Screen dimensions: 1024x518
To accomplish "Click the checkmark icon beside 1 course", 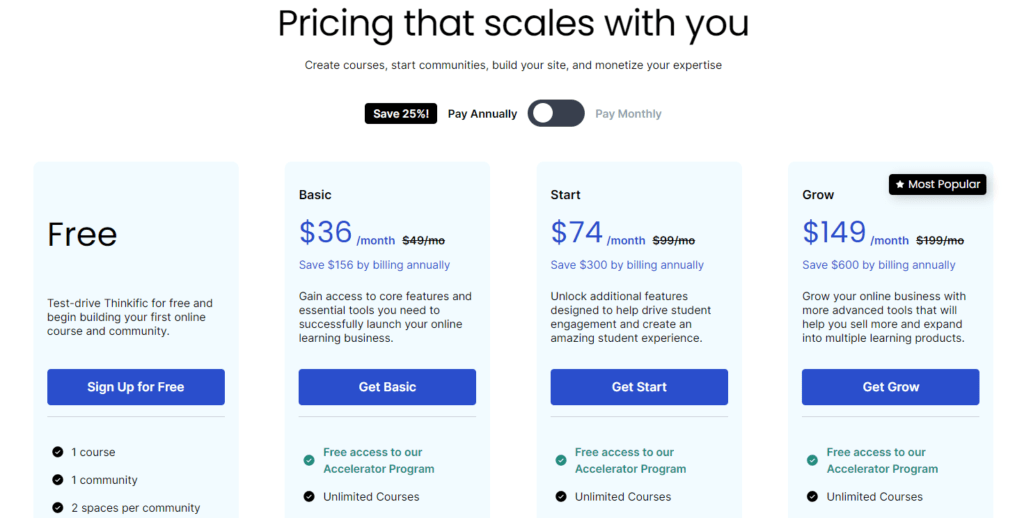I will point(57,452).
